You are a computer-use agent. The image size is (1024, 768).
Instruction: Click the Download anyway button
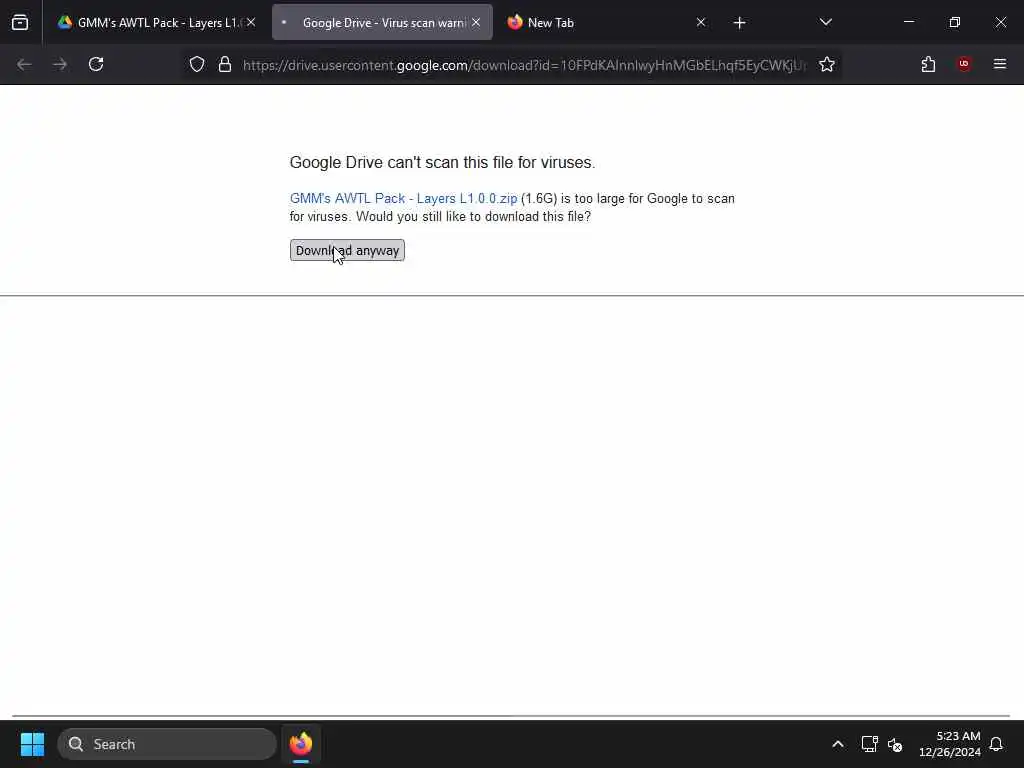pos(347,250)
